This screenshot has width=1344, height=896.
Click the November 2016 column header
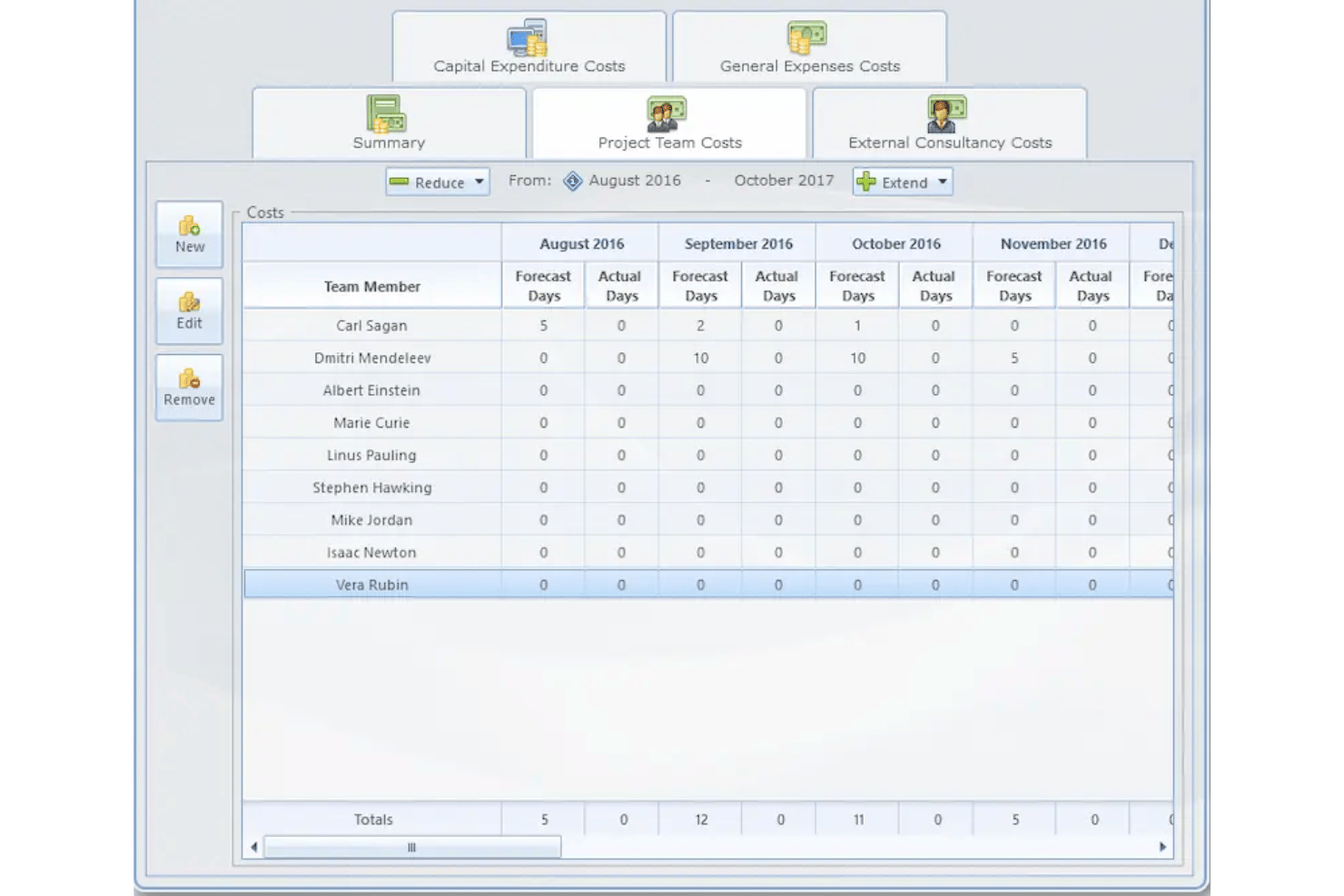[1052, 243]
